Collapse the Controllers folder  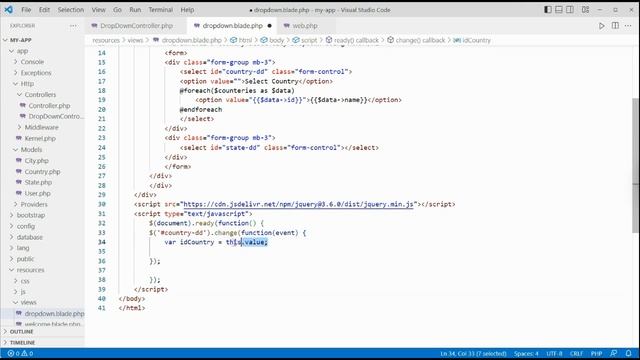pyautogui.click(x=42, y=95)
